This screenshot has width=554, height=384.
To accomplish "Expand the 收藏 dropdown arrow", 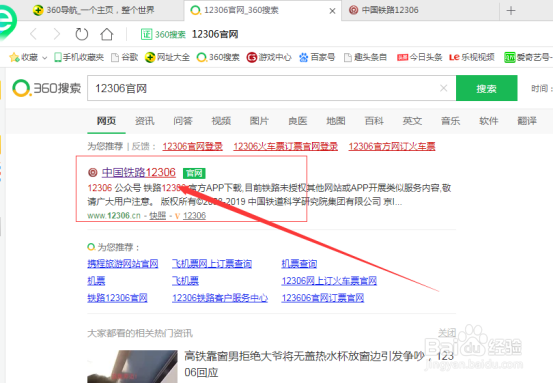I will click(45, 58).
